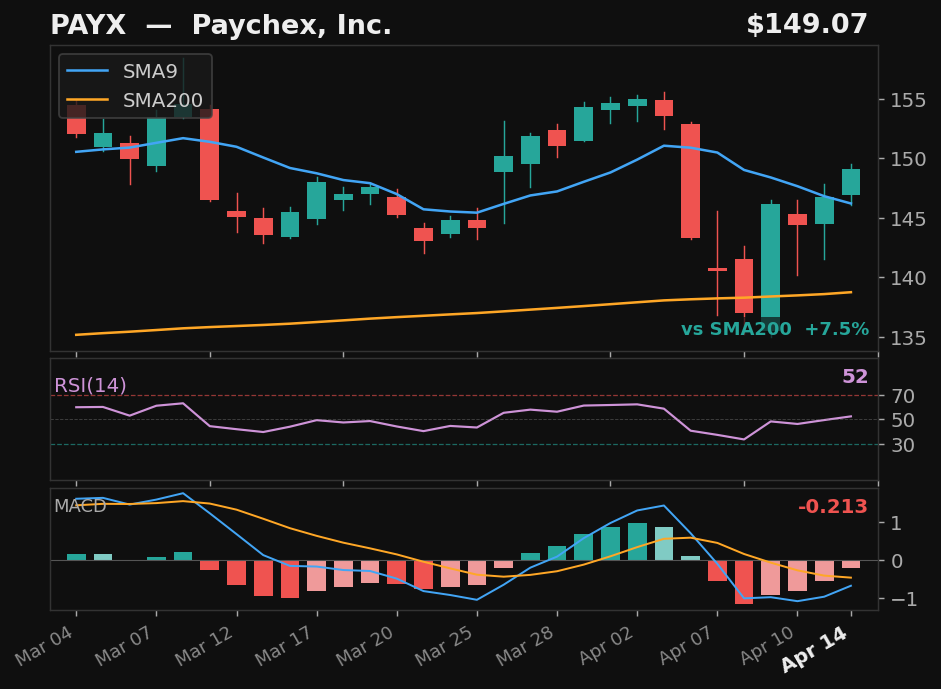Click the $149.07 current price

[807, 25]
